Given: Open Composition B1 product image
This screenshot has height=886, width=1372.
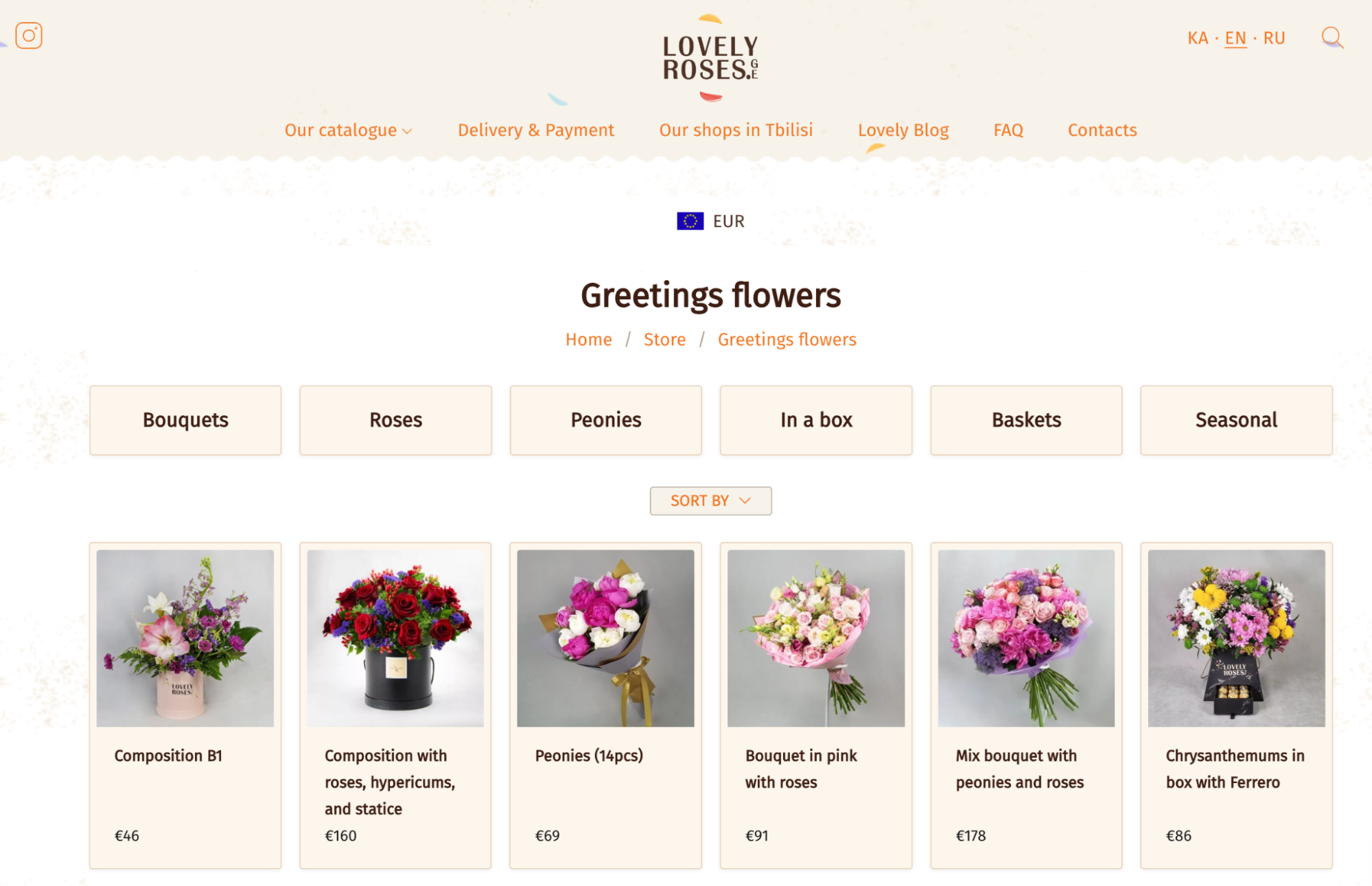Looking at the screenshot, I should point(185,638).
